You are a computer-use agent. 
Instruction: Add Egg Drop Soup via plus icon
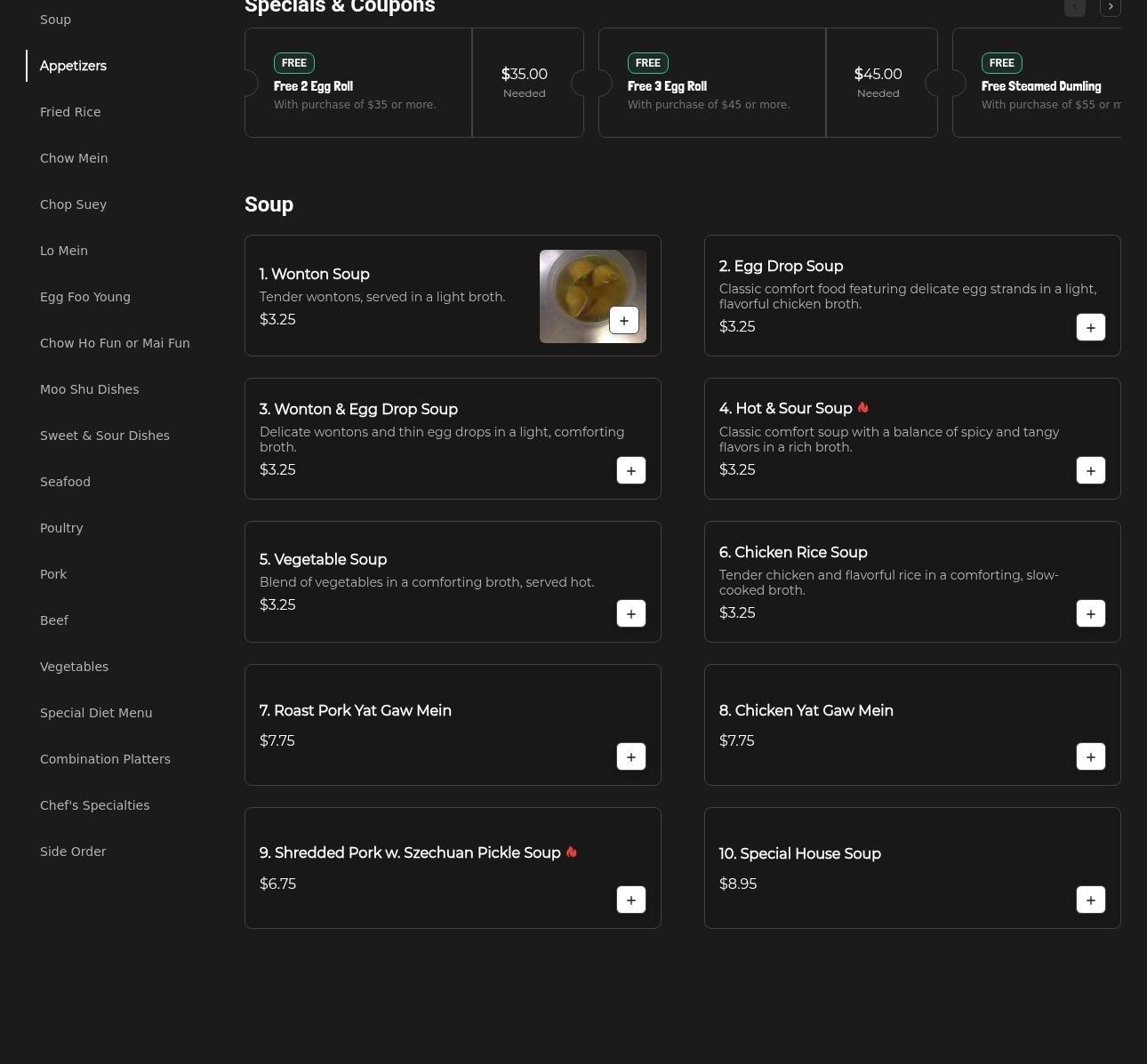pyautogui.click(x=1090, y=327)
